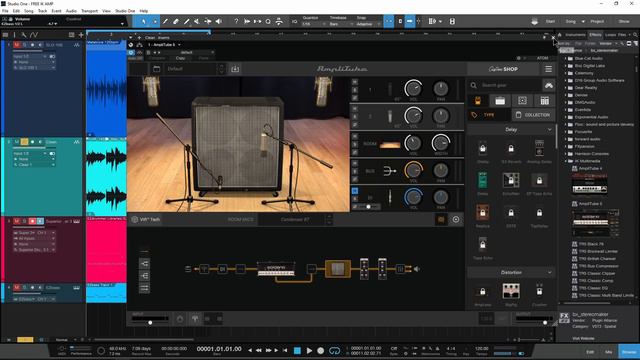Click the Browse button
Viewport: 640px width, 360px height.
(x=629, y=352)
